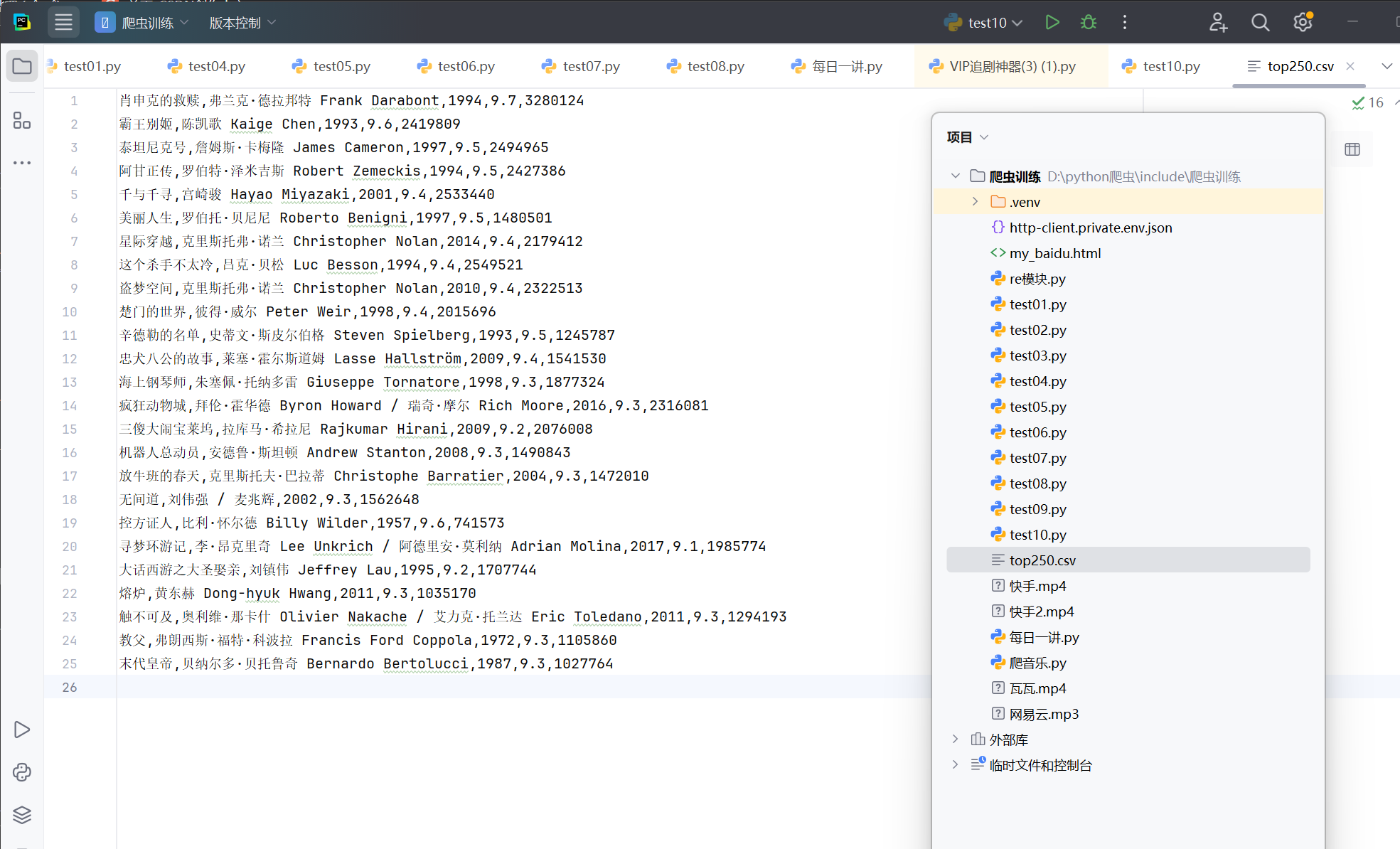The image size is (1400, 849).
Task: Switch to table view icon
Action: (x=1352, y=149)
